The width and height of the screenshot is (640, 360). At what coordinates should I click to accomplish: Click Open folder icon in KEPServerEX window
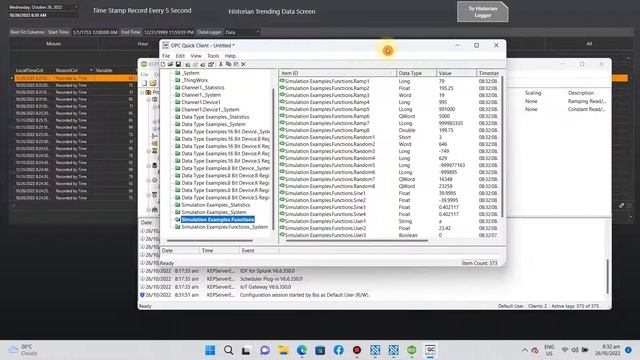(153, 83)
